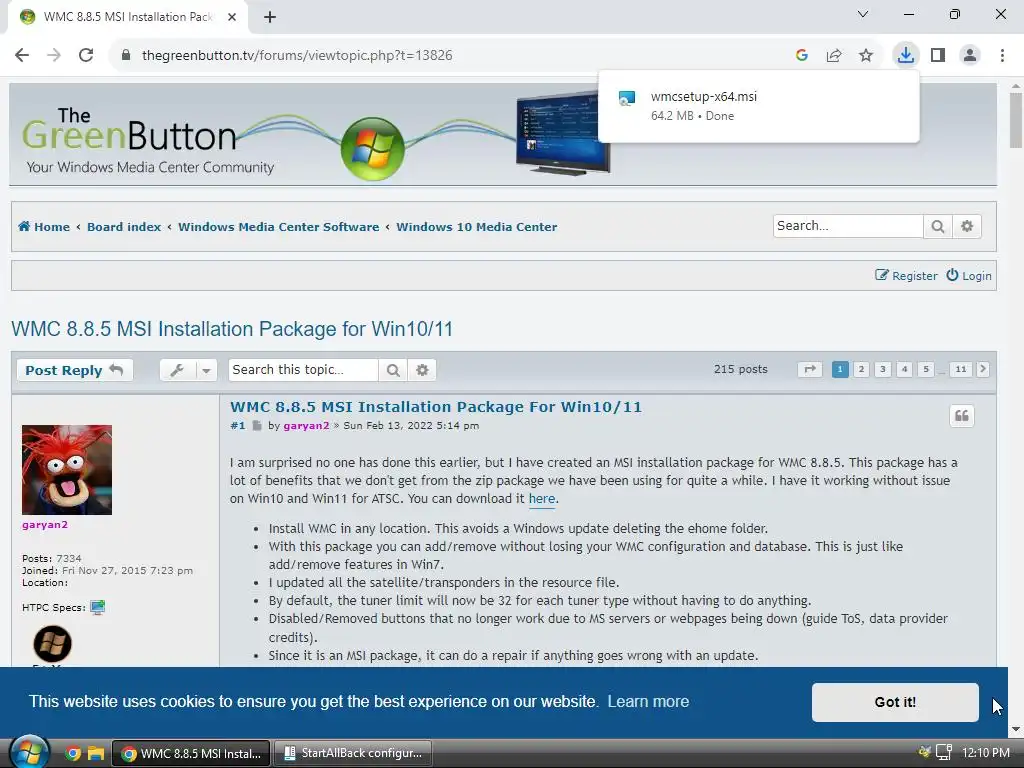Viewport: 1024px width, 768px height.
Task: Click the topic search magnifier icon
Action: (x=393, y=370)
